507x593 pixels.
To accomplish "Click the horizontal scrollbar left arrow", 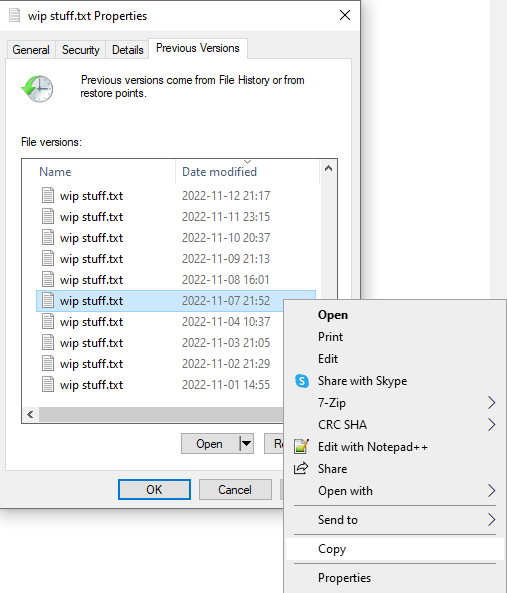I will 30,414.
